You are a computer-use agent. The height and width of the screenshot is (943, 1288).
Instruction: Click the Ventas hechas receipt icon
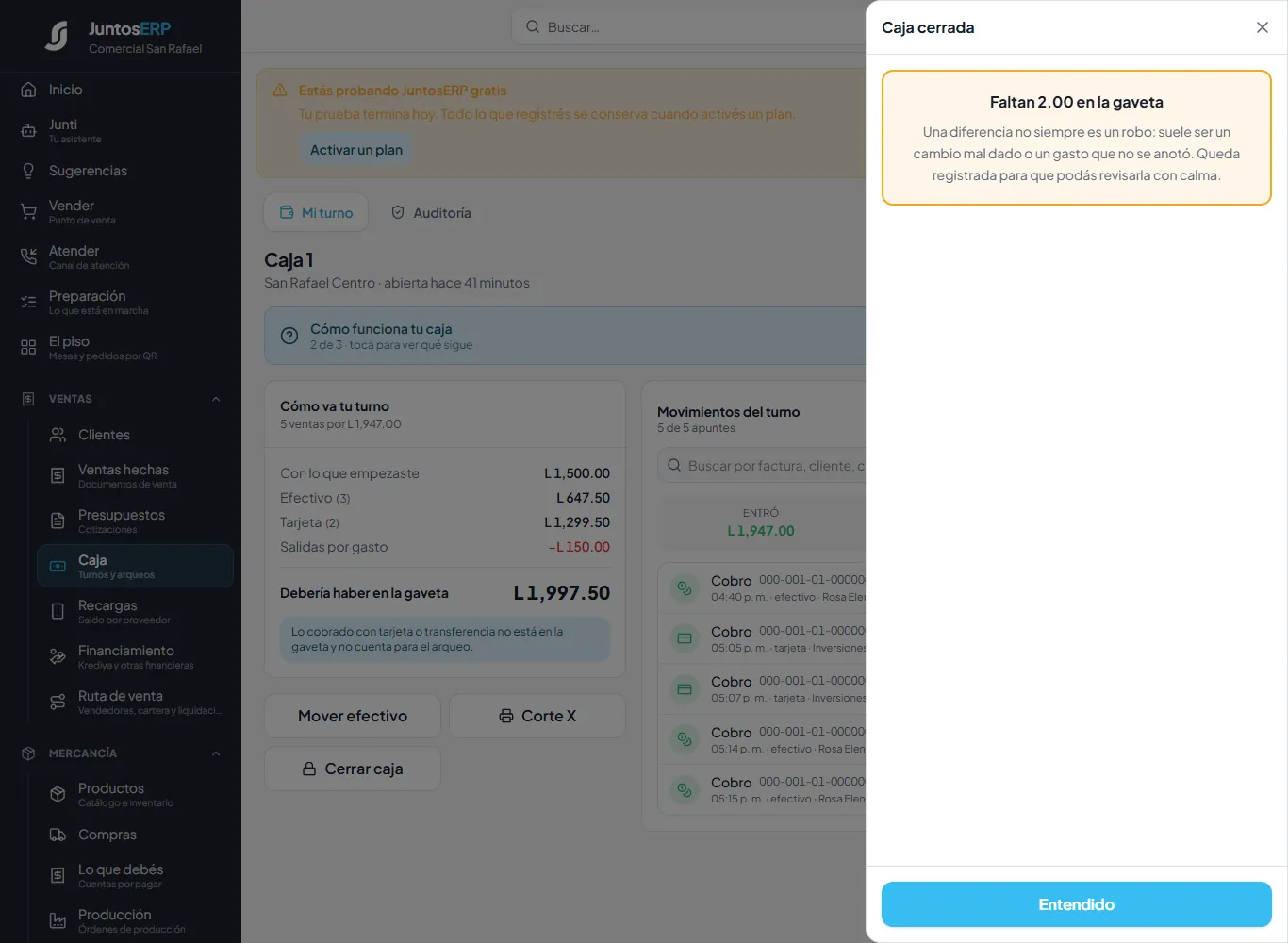coord(58,475)
